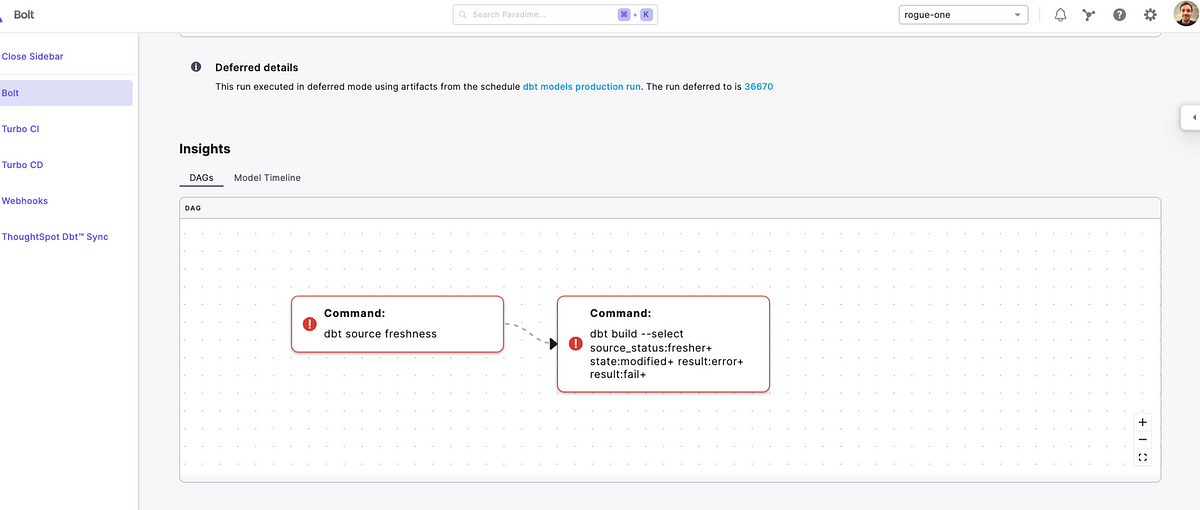Viewport: 1200px width, 510px height.
Task: Expand the collapsed right side panel arrow
Action: click(1192, 117)
